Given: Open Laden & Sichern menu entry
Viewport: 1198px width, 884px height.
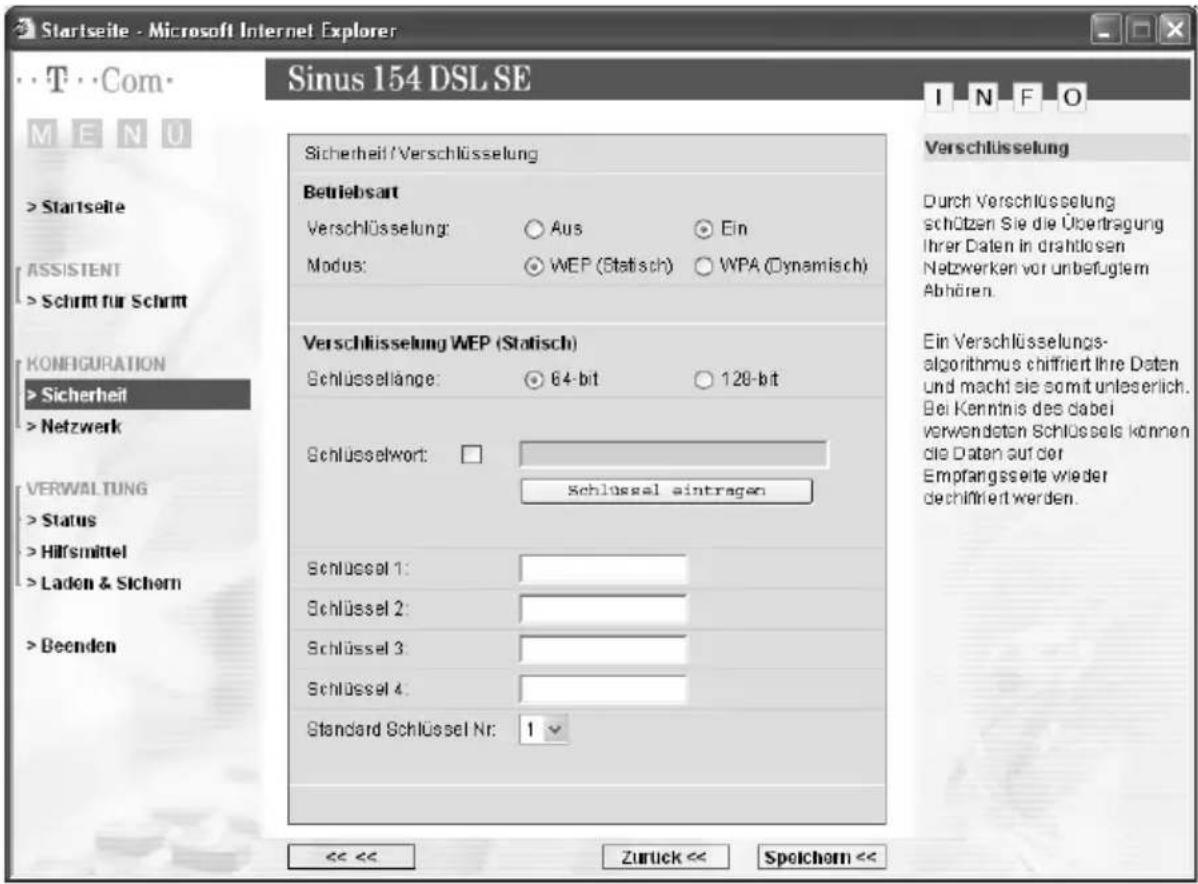Looking at the screenshot, I should click(x=104, y=583).
